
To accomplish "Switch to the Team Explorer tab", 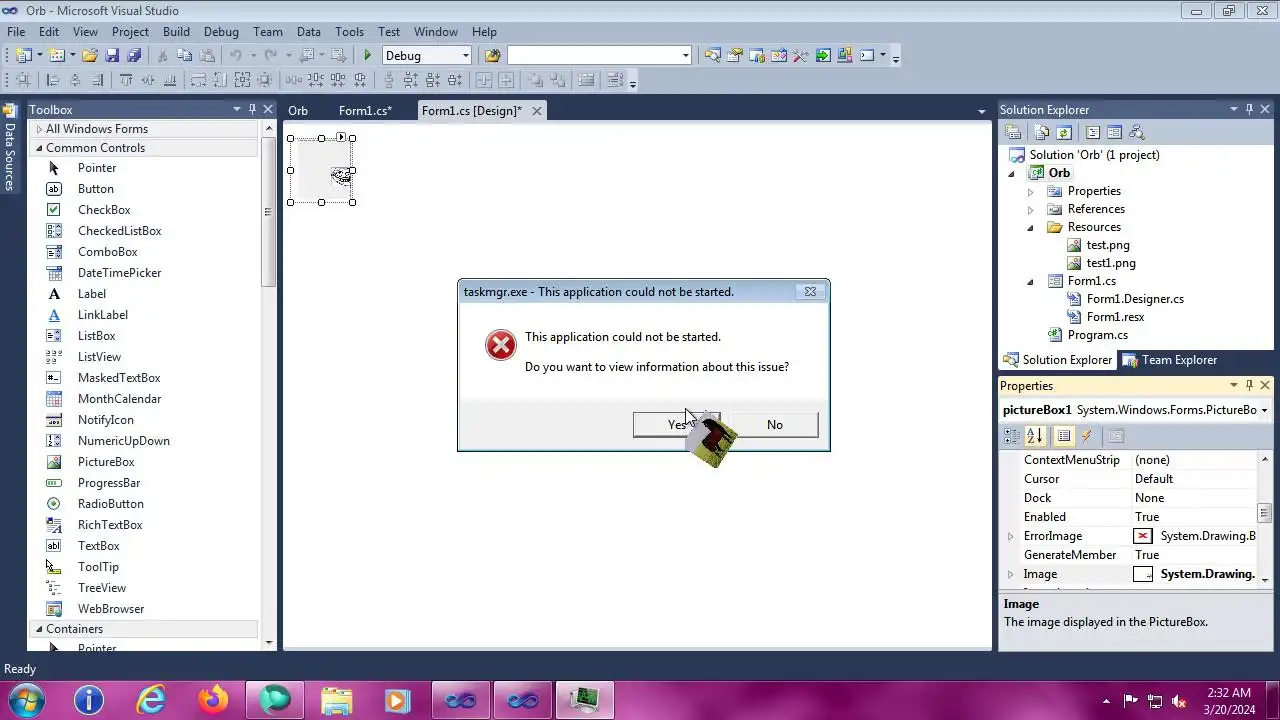I will point(1169,360).
